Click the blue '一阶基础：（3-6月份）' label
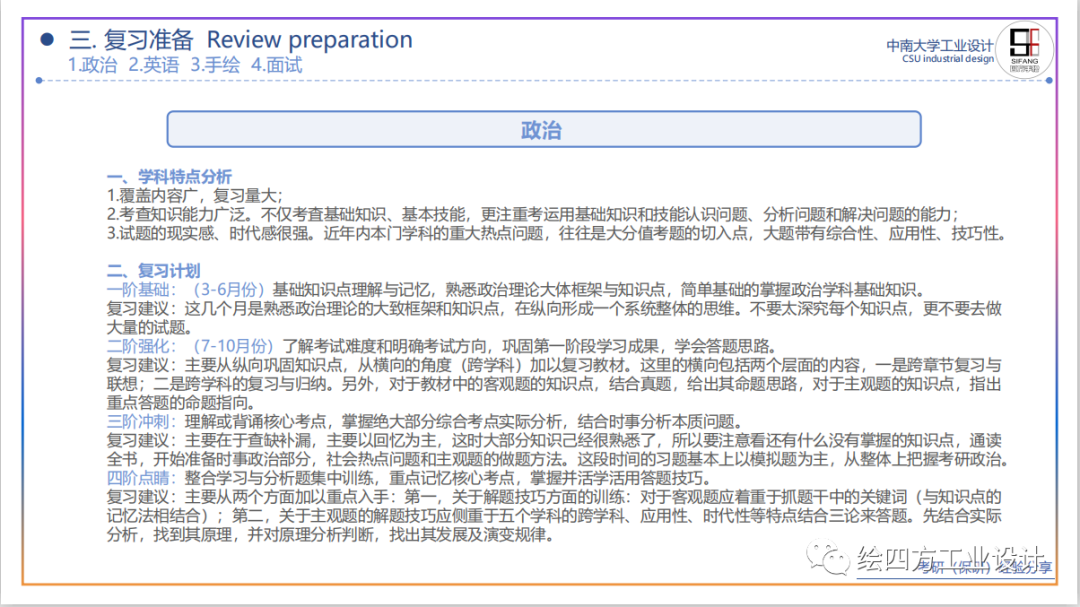This screenshot has width=1080, height=607. click(186, 289)
